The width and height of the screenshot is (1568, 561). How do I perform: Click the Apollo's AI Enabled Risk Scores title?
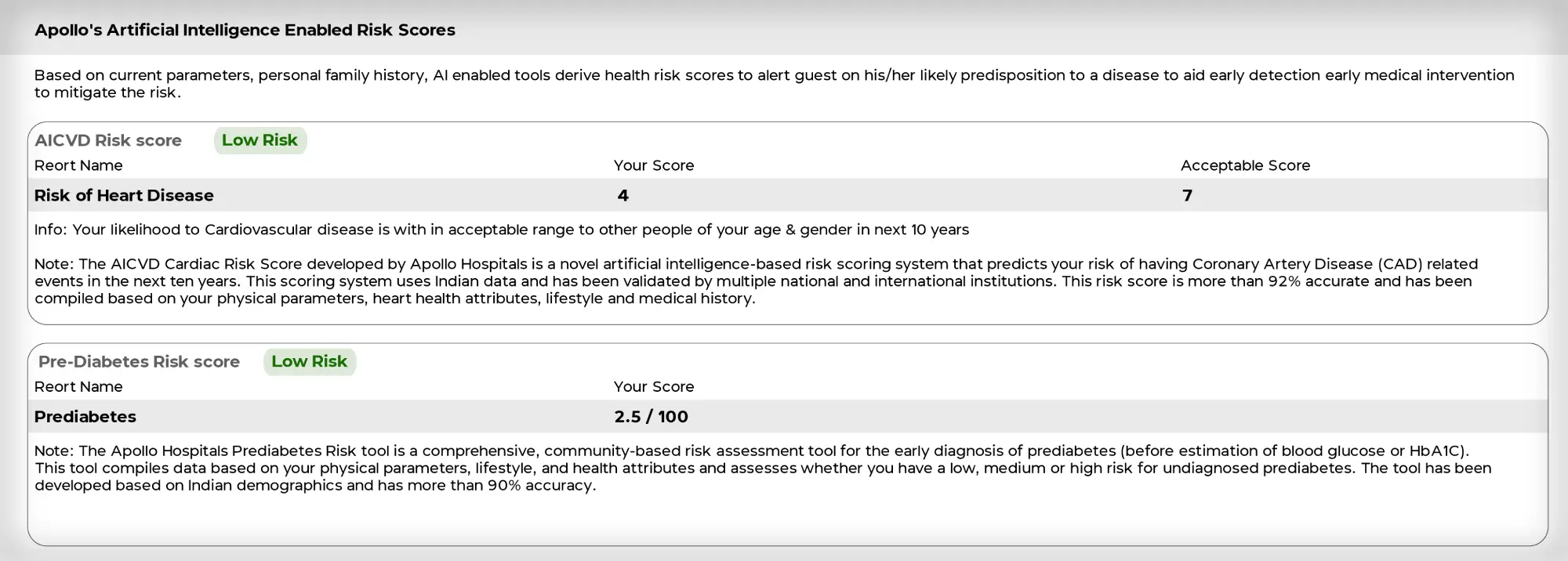point(245,30)
